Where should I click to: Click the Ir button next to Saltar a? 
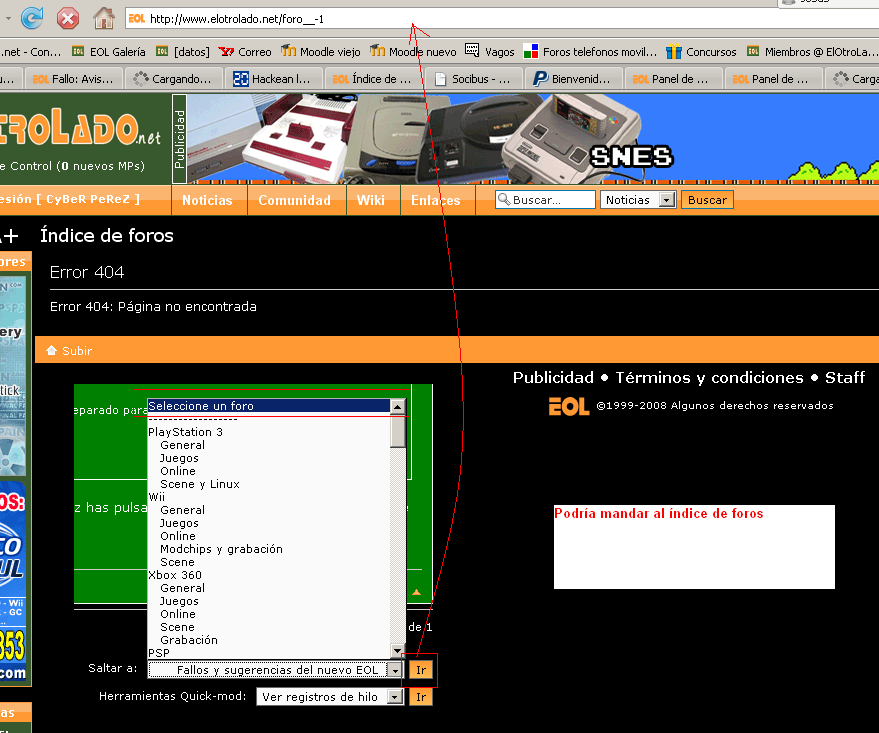(x=420, y=670)
